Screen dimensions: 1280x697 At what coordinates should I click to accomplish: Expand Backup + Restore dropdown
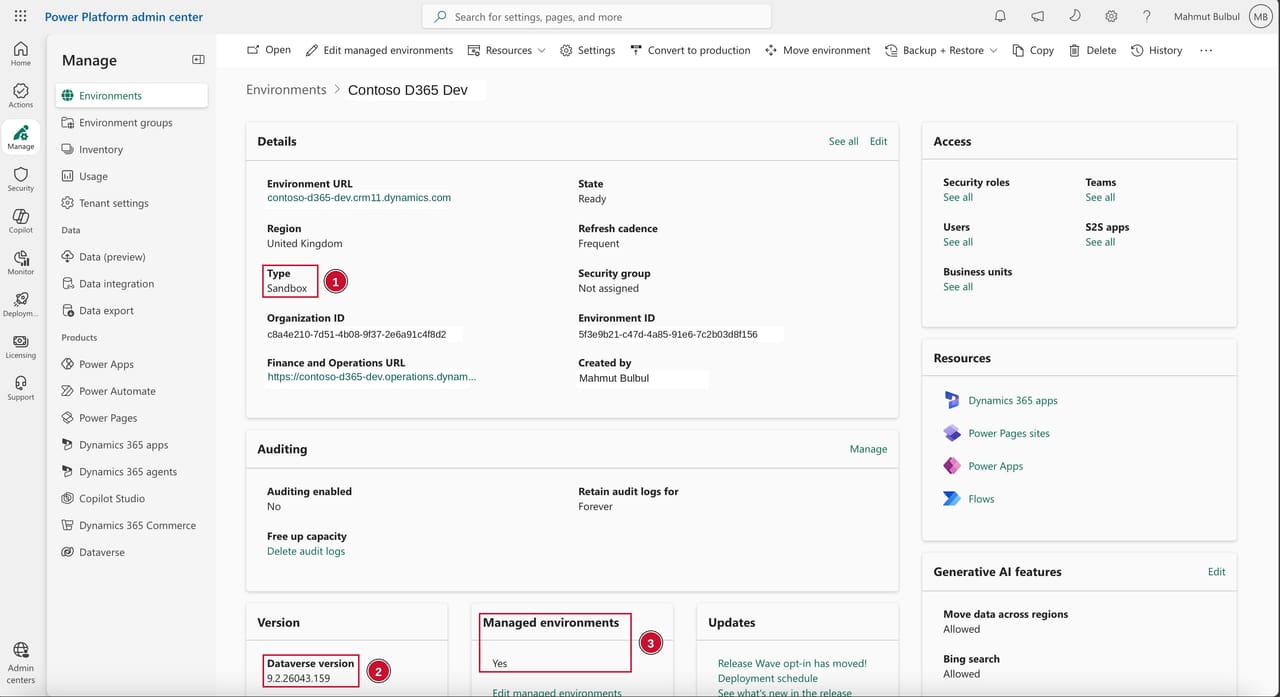(x=941, y=50)
